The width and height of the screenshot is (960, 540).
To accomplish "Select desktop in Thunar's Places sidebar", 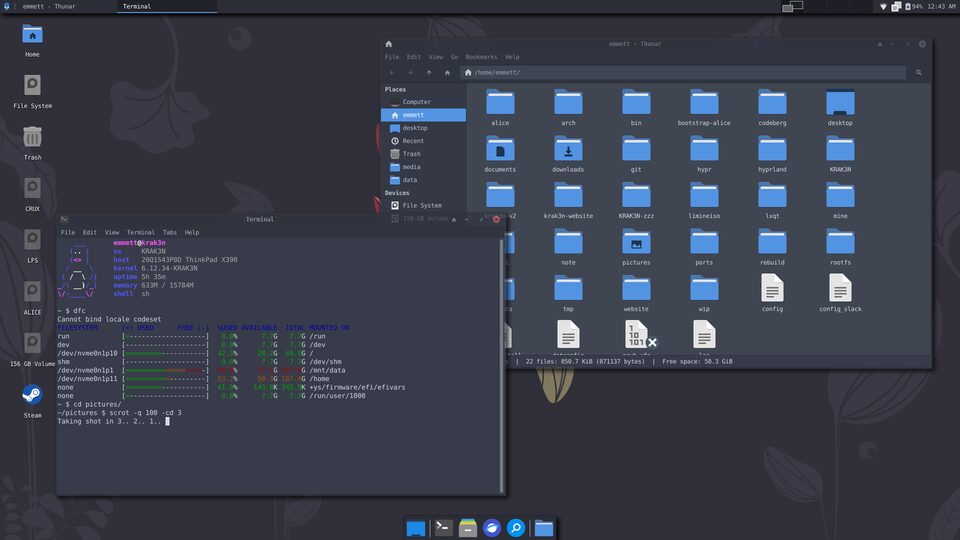I will point(423,128).
